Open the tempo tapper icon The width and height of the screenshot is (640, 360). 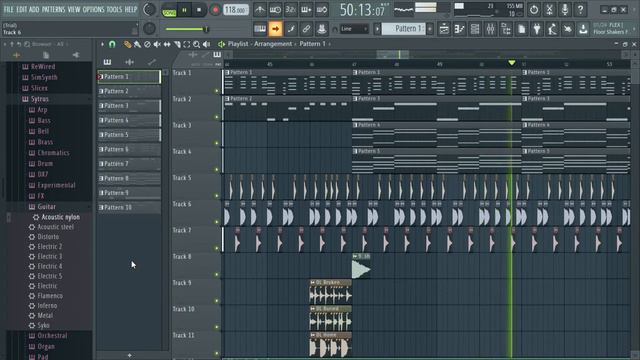553,29
